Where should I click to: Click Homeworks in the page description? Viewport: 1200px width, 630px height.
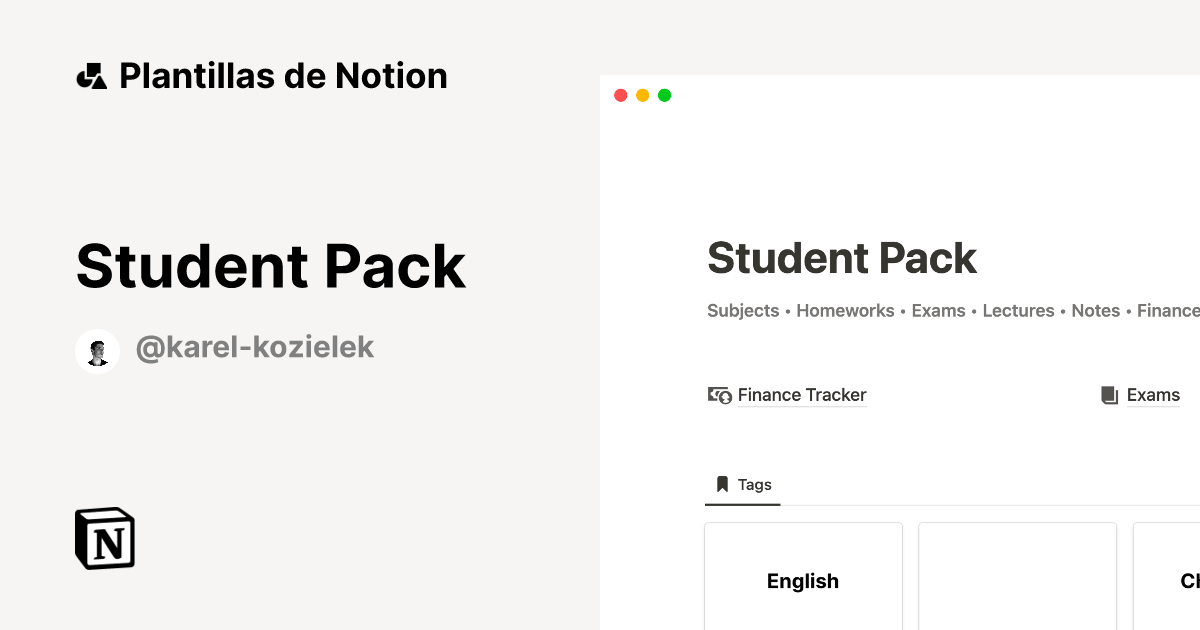(x=845, y=311)
